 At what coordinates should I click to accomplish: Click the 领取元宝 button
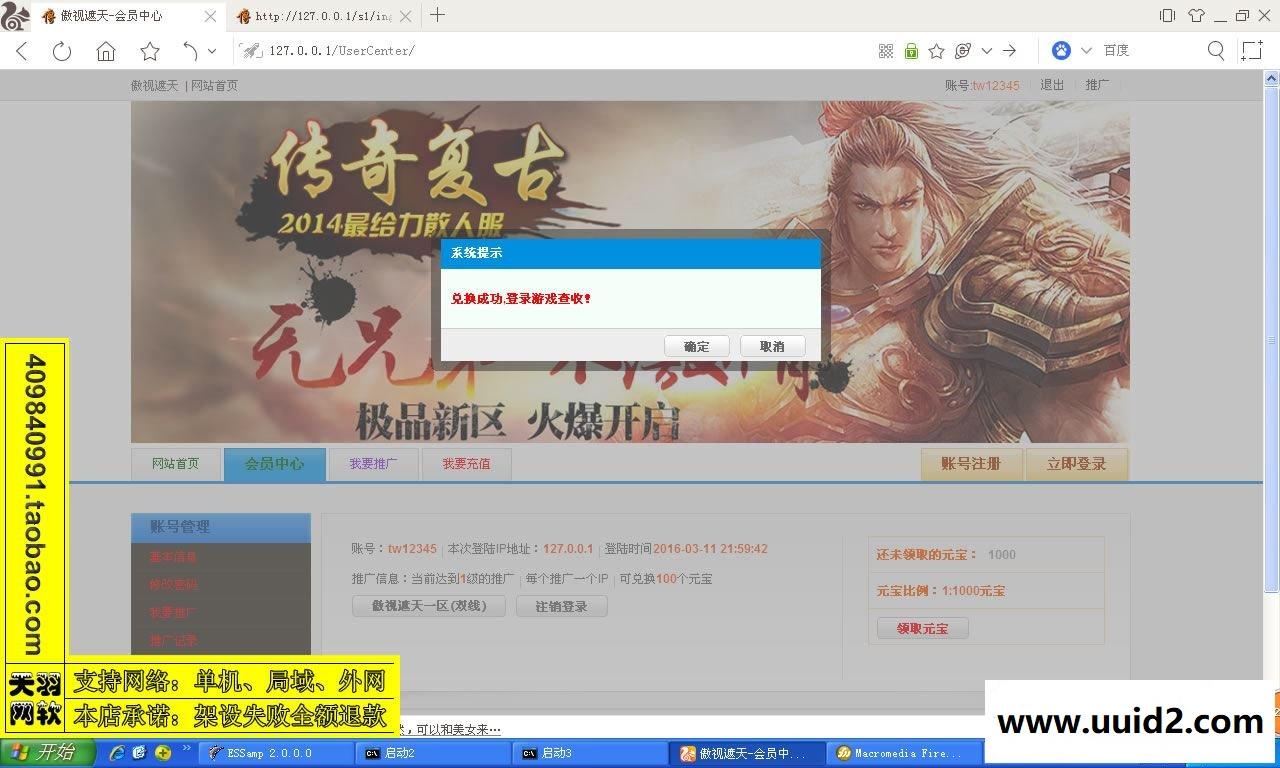pyautogui.click(x=921, y=628)
